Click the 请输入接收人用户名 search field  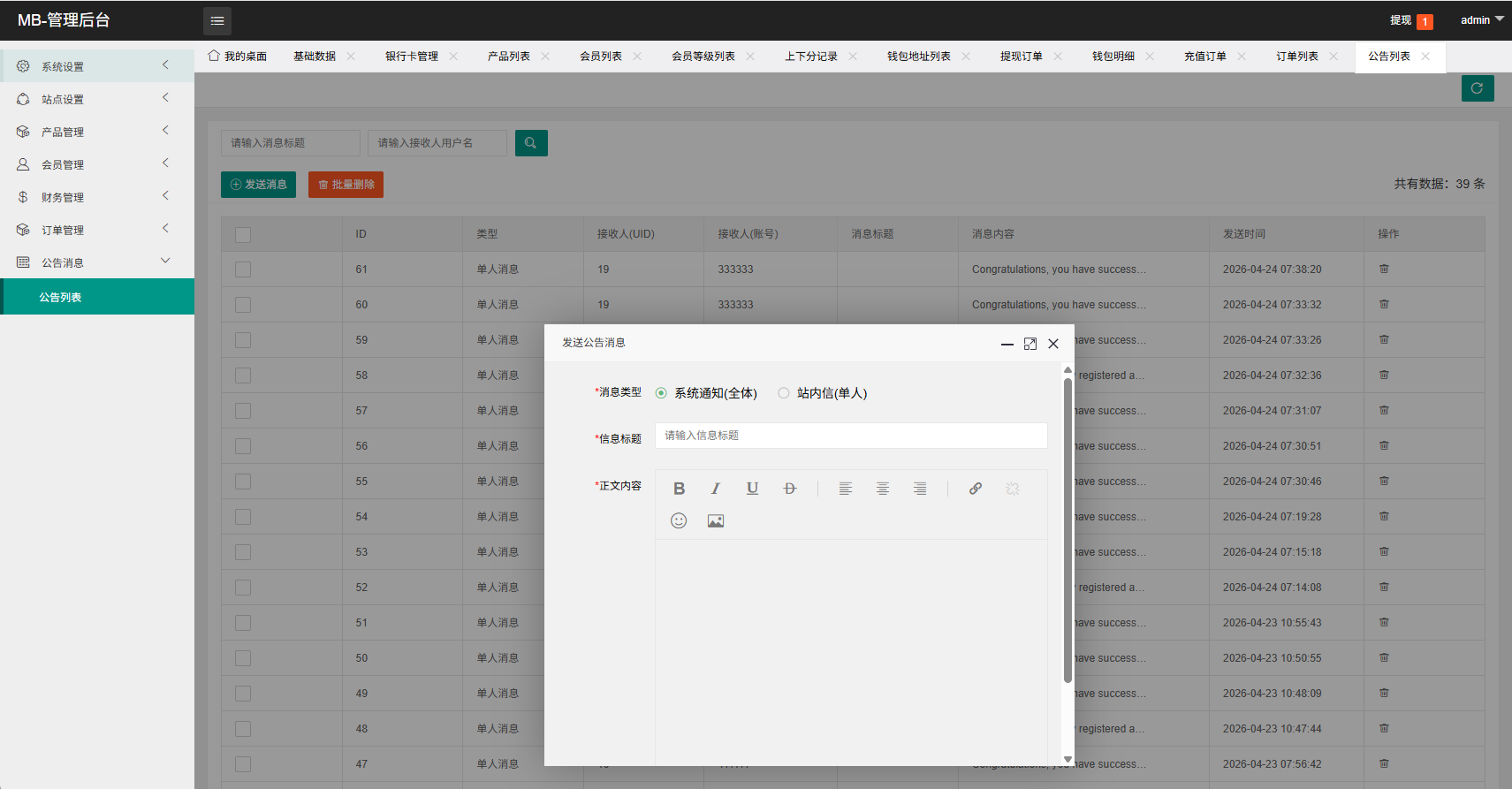pyautogui.click(x=437, y=143)
